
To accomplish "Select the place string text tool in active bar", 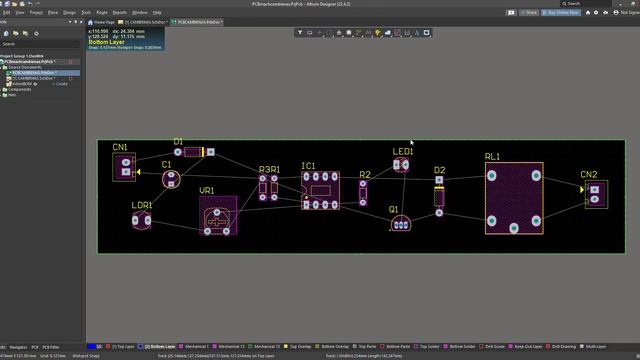I will (x=417, y=33).
